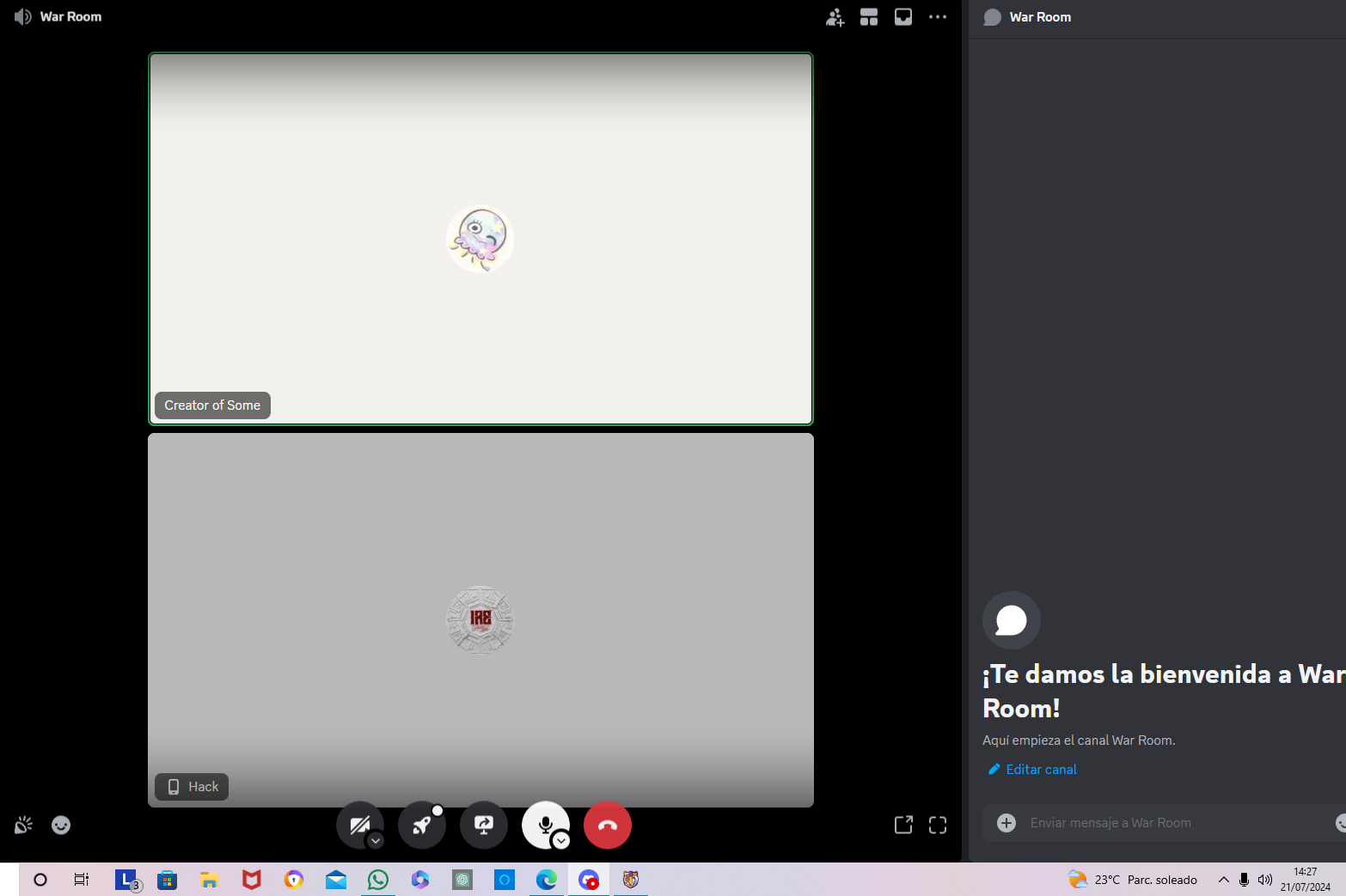Click the pencil icon next to Editar canal

click(x=994, y=769)
